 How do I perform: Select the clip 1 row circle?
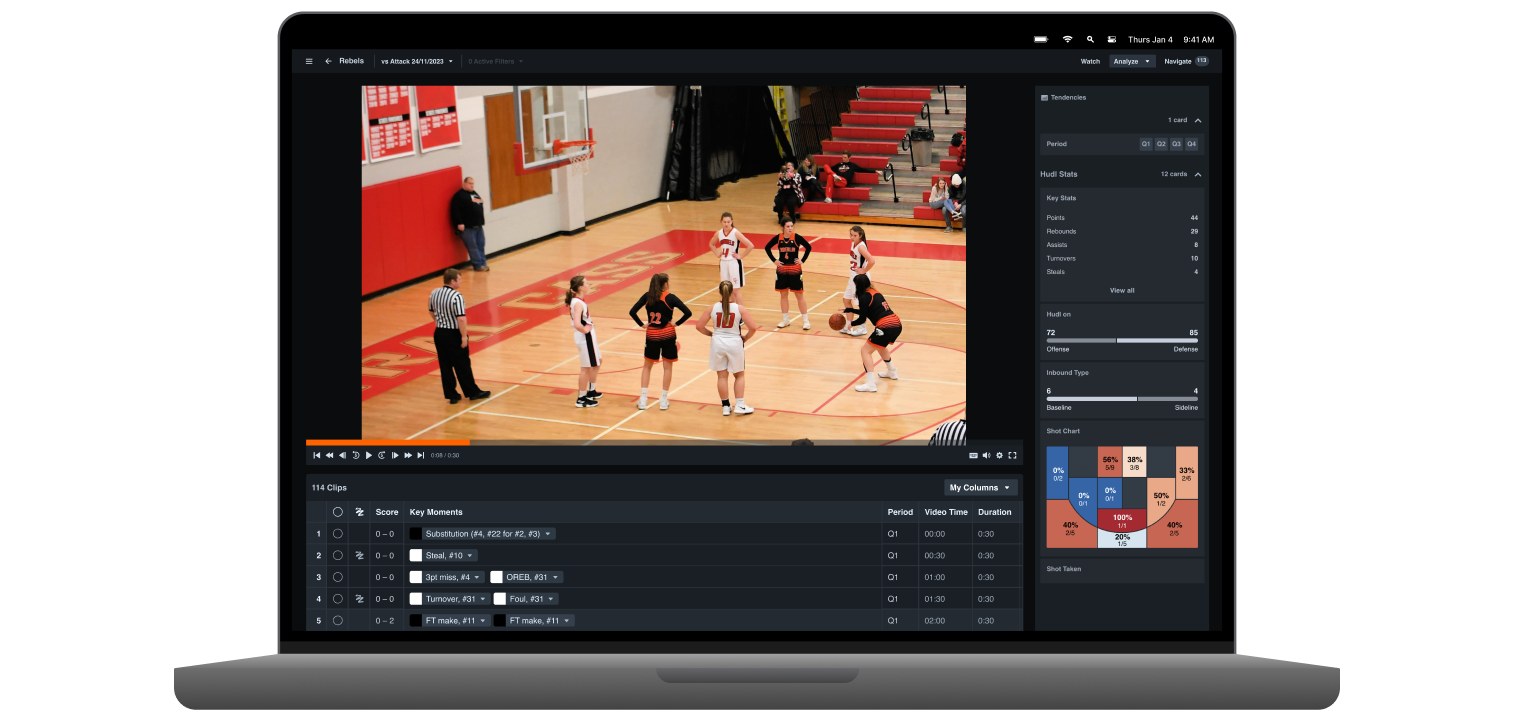click(338, 534)
